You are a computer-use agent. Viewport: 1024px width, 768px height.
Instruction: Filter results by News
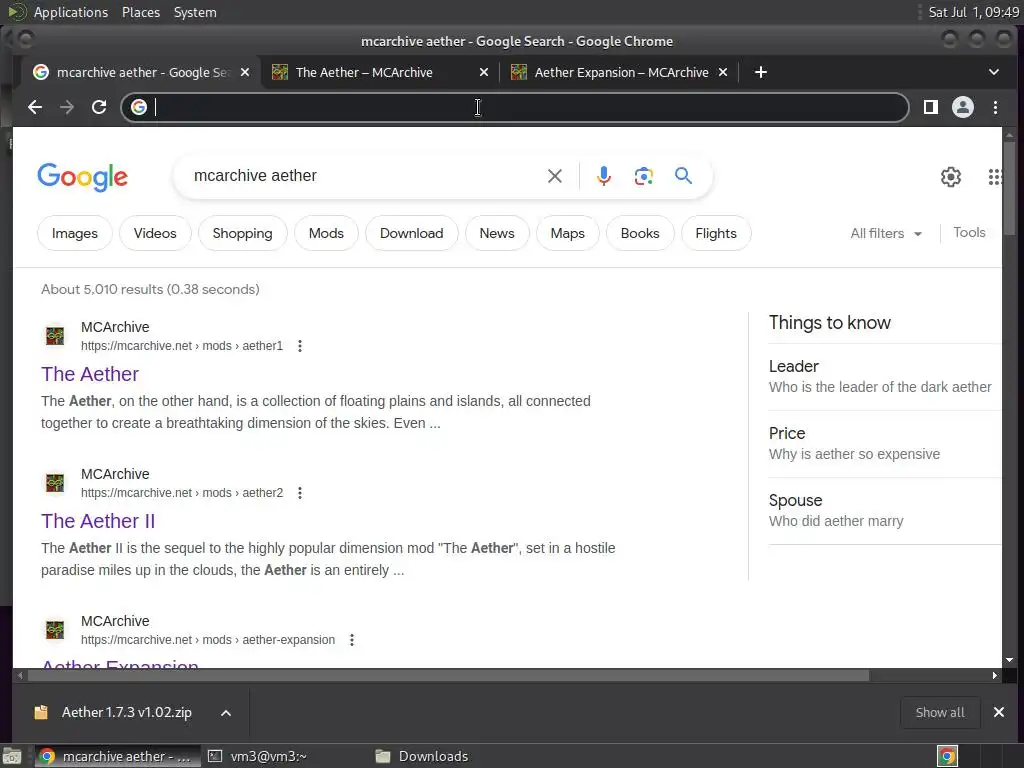pyautogui.click(x=497, y=233)
